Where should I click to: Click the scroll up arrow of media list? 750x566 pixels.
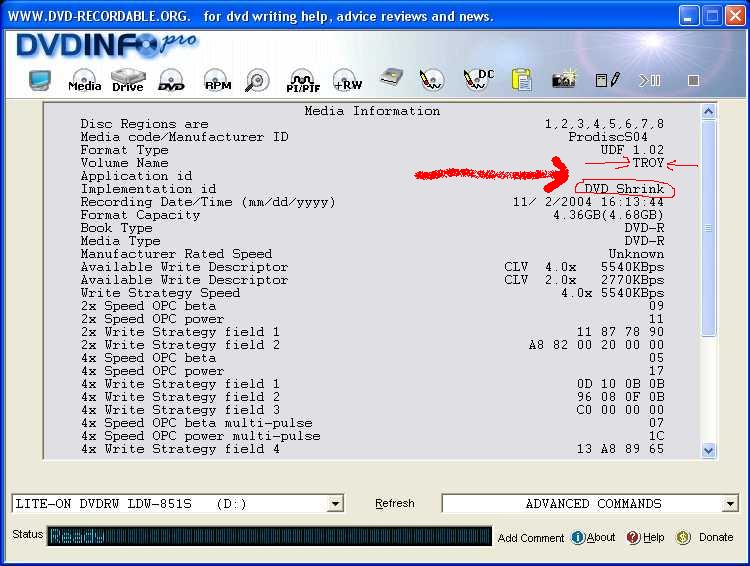pyautogui.click(x=708, y=112)
